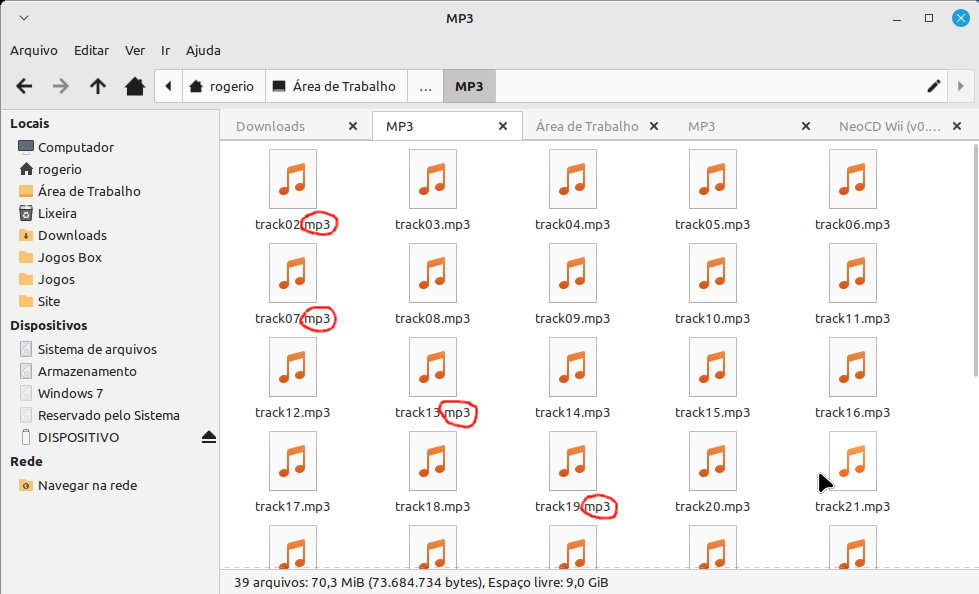
Task: Open Windows 7 partition in sidebar
Action: 70,393
